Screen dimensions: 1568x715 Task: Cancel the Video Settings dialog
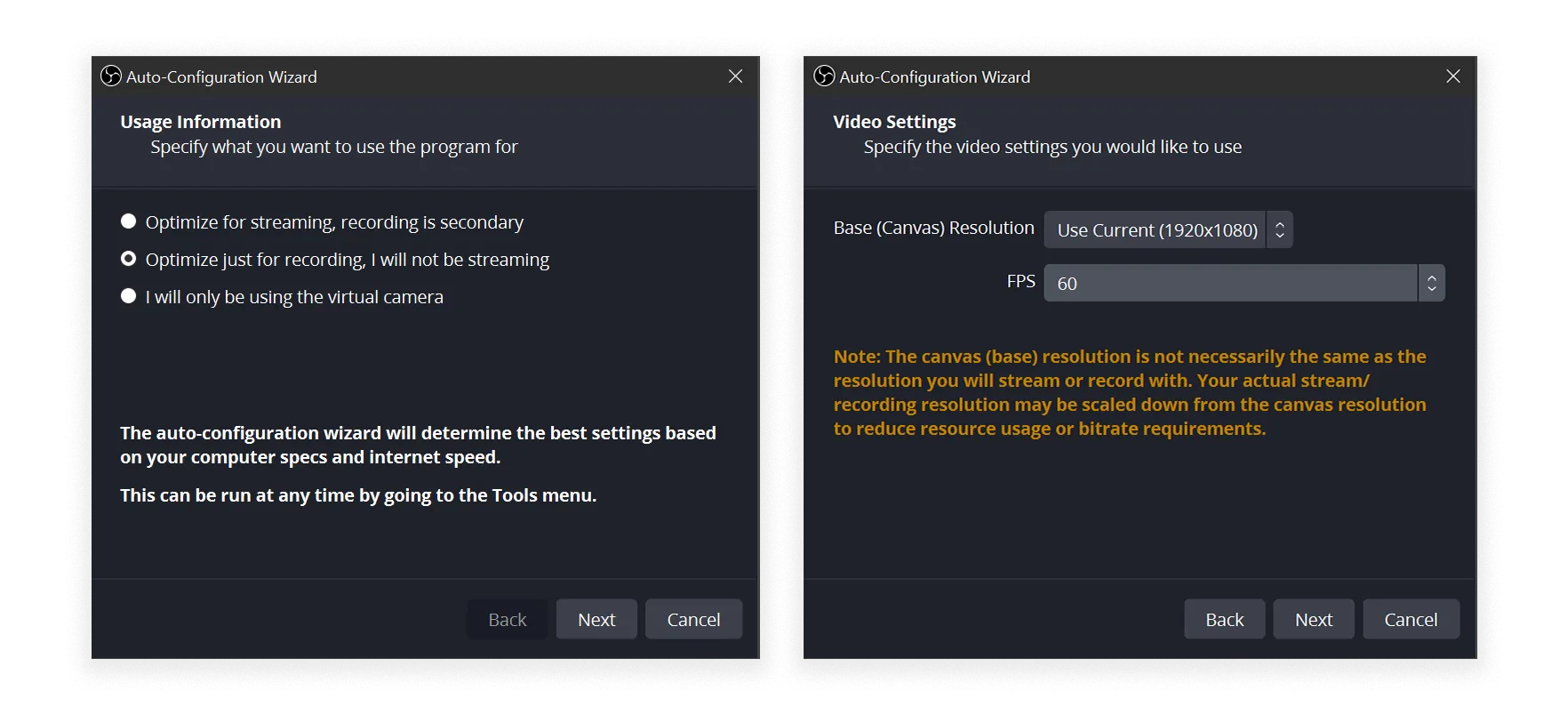[x=1410, y=619]
